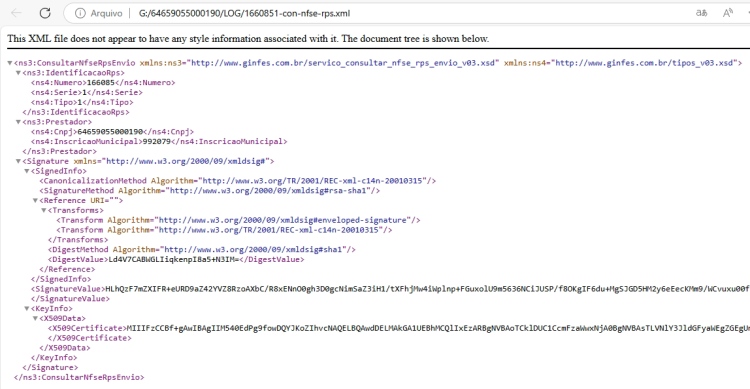Collapse the Signature node
The width and height of the screenshot is (750, 389).
pyautogui.click(x=18, y=161)
